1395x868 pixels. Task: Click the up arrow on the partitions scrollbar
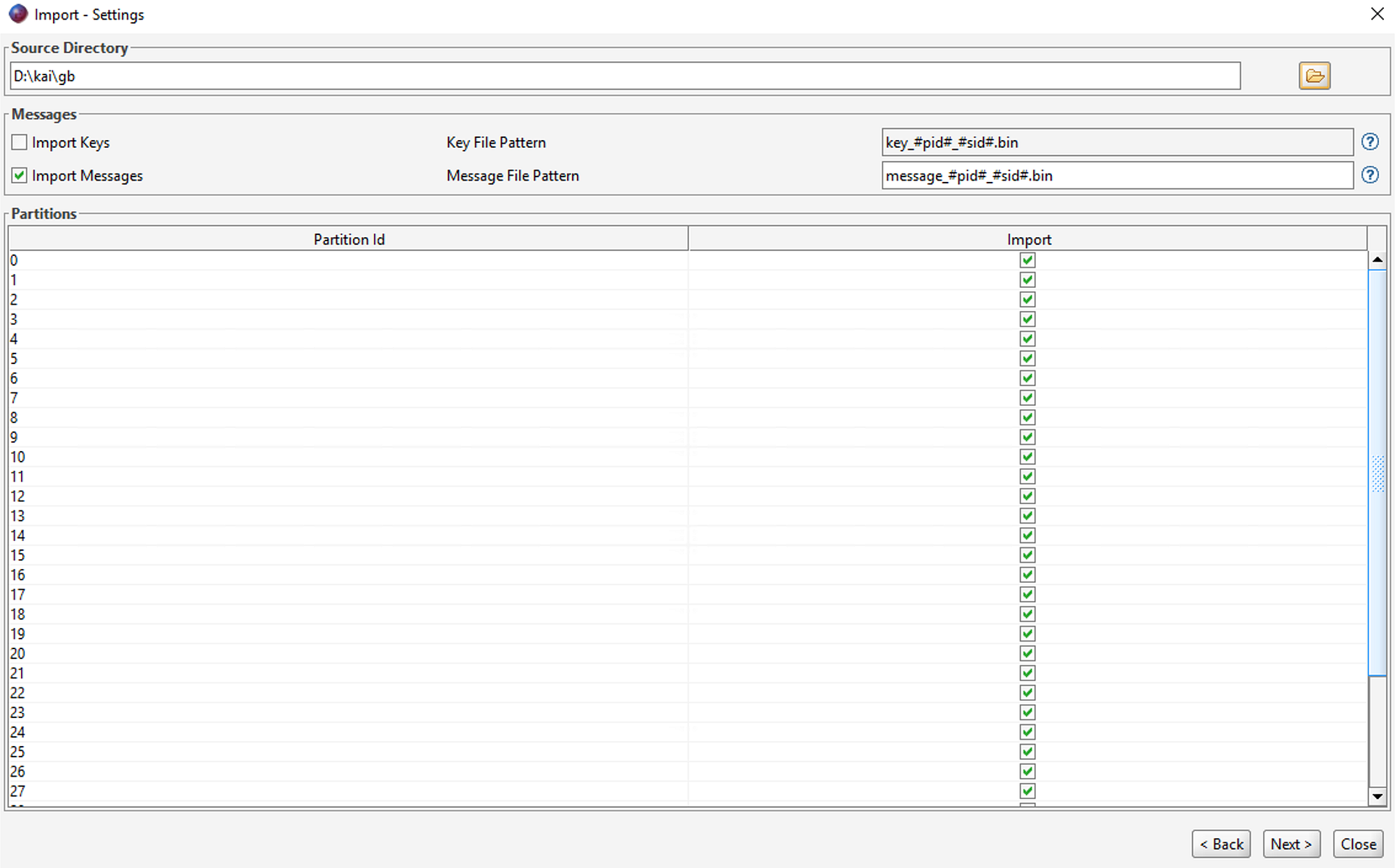1377,259
